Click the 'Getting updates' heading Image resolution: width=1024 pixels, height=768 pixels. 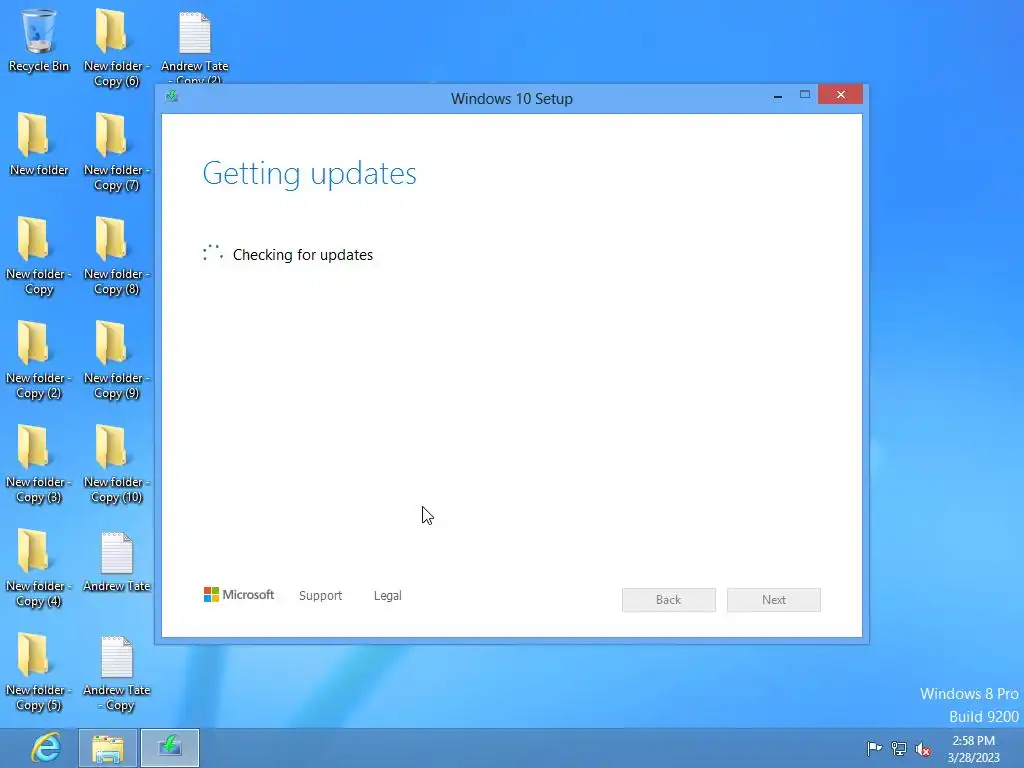click(x=310, y=174)
